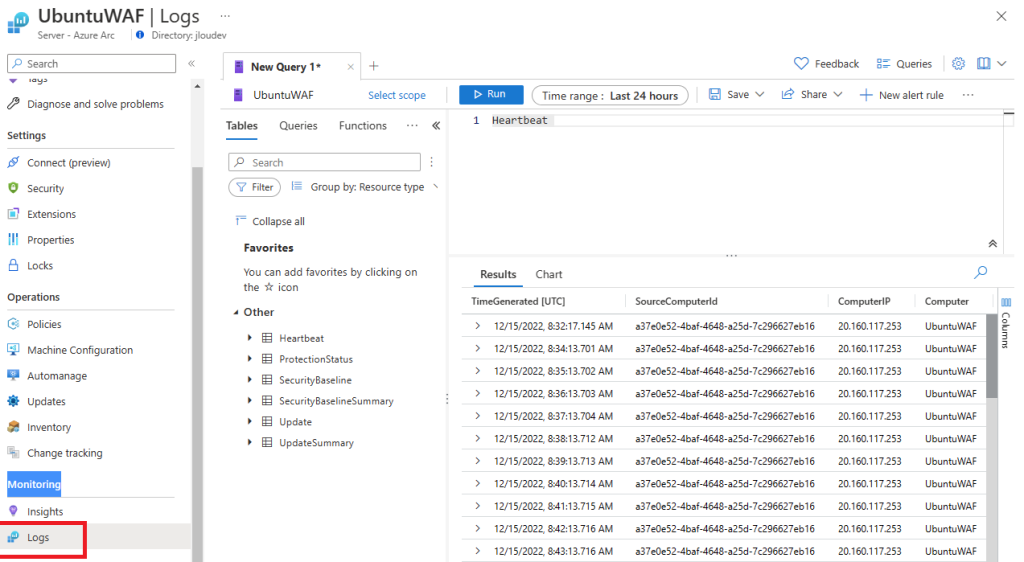The height and width of the screenshot is (562, 1024).
Task: Open the docs book icon near settings
Action: click(984, 63)
